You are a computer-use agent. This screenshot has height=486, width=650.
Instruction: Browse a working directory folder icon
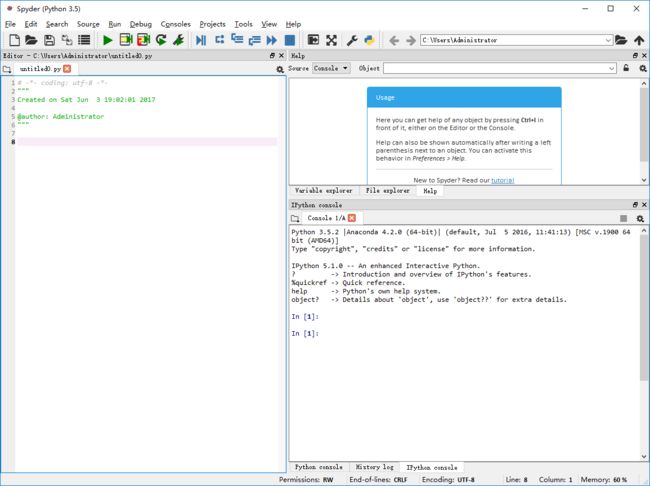click(621, 40)
